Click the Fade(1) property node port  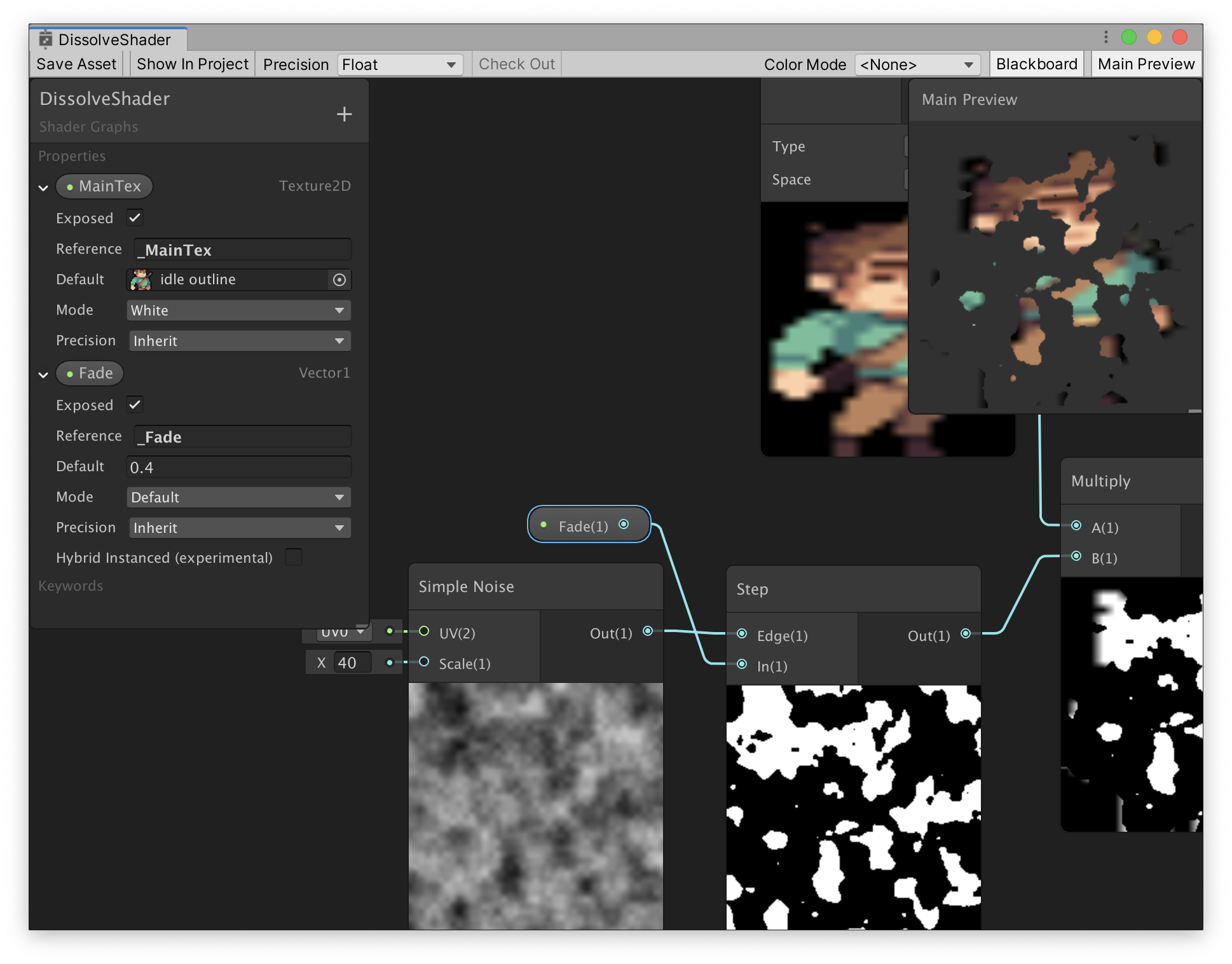point(624,525)
